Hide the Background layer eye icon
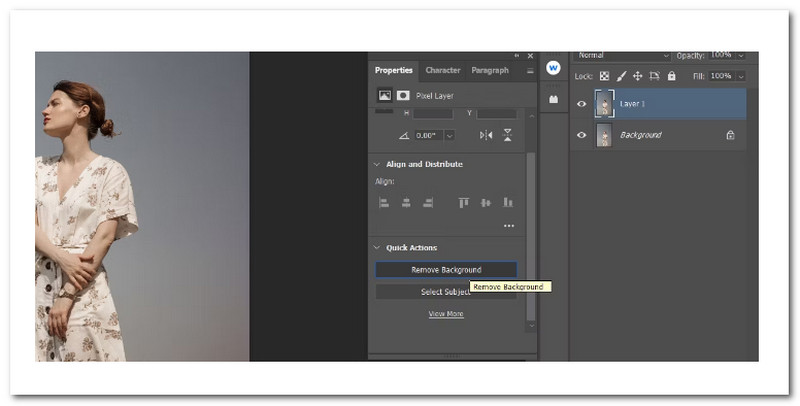 (581, 135)
